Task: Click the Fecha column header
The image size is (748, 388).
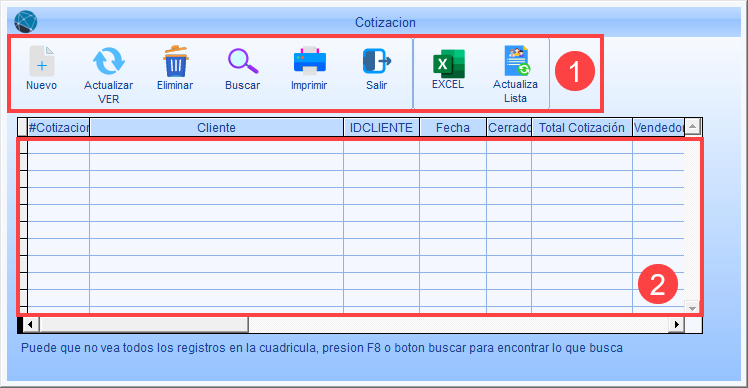Action: click(x=453, y=127)
